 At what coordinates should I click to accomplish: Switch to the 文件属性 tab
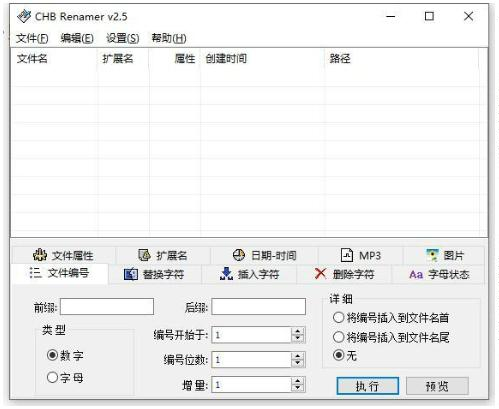[63, 255]
